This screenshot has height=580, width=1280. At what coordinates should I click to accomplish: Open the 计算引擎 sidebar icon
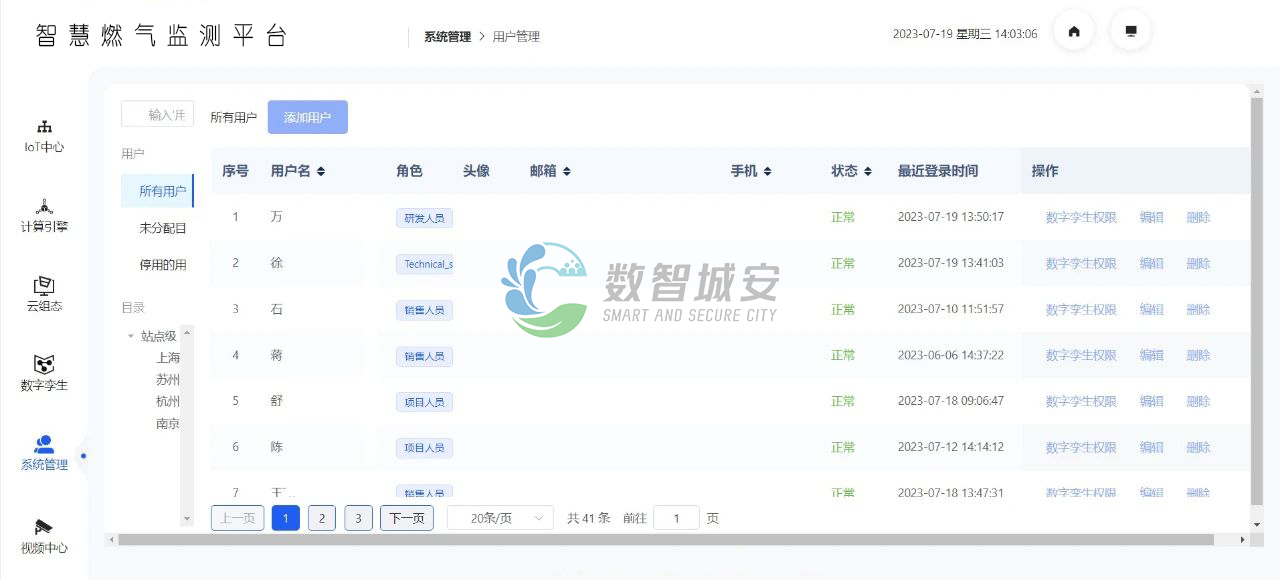(x=44, y=207)
